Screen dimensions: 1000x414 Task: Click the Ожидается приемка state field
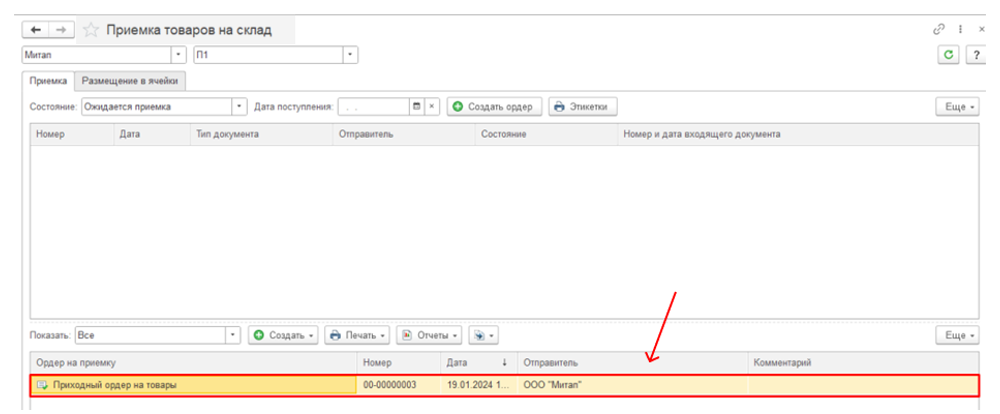coord(157,107)
